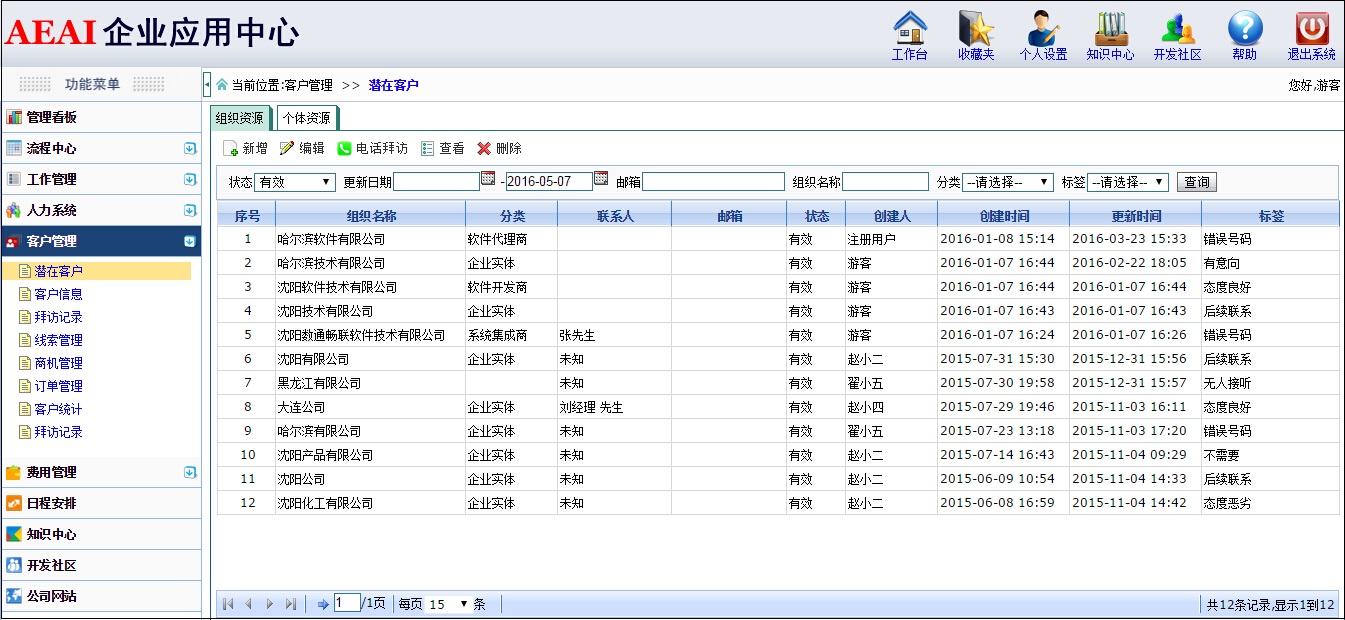Open the 状态 status dropdown showing 有效
Viewport: 1345px width, 620px height.
click(x=295, y=182)
